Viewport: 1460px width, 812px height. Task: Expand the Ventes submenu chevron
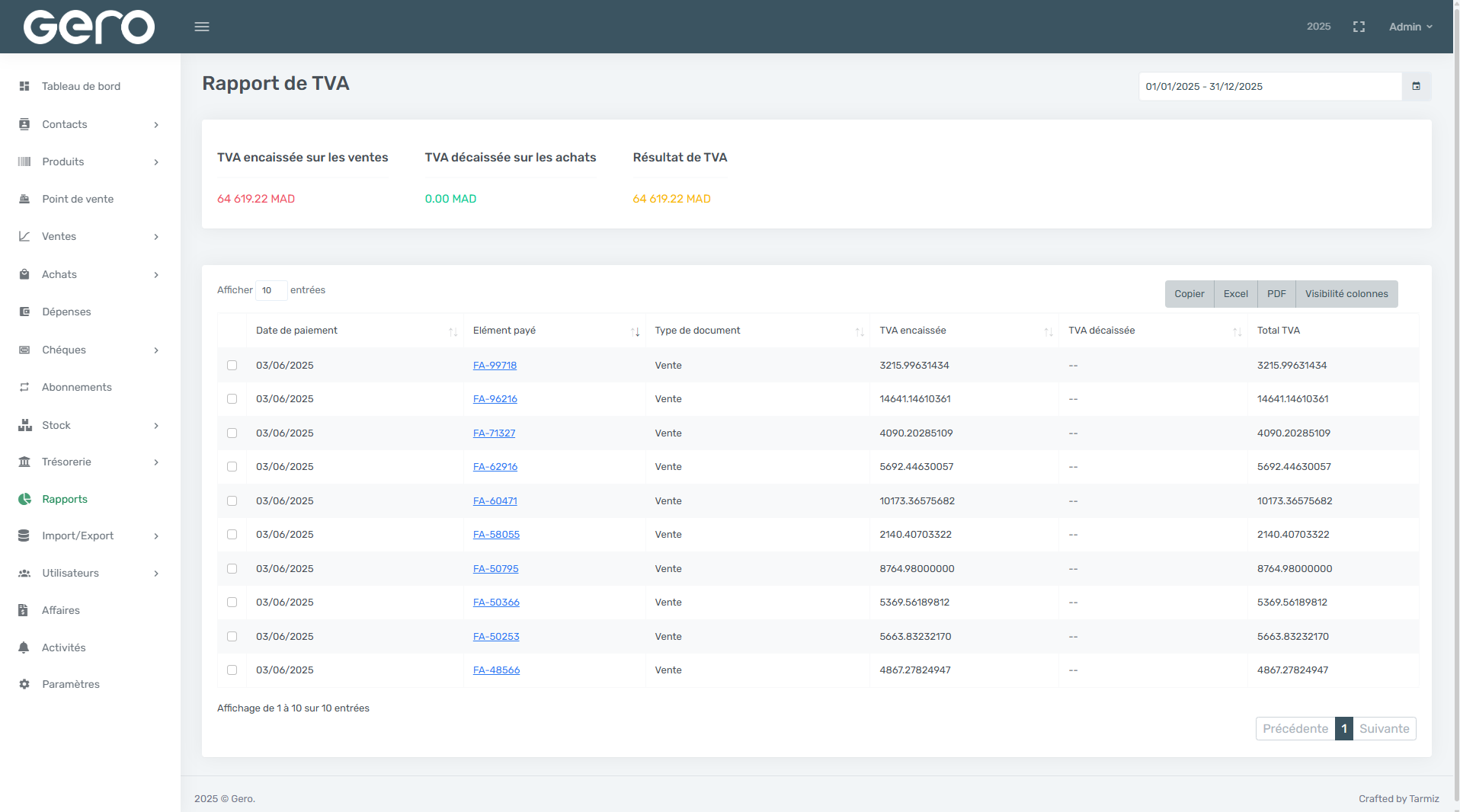pos(156,237)
